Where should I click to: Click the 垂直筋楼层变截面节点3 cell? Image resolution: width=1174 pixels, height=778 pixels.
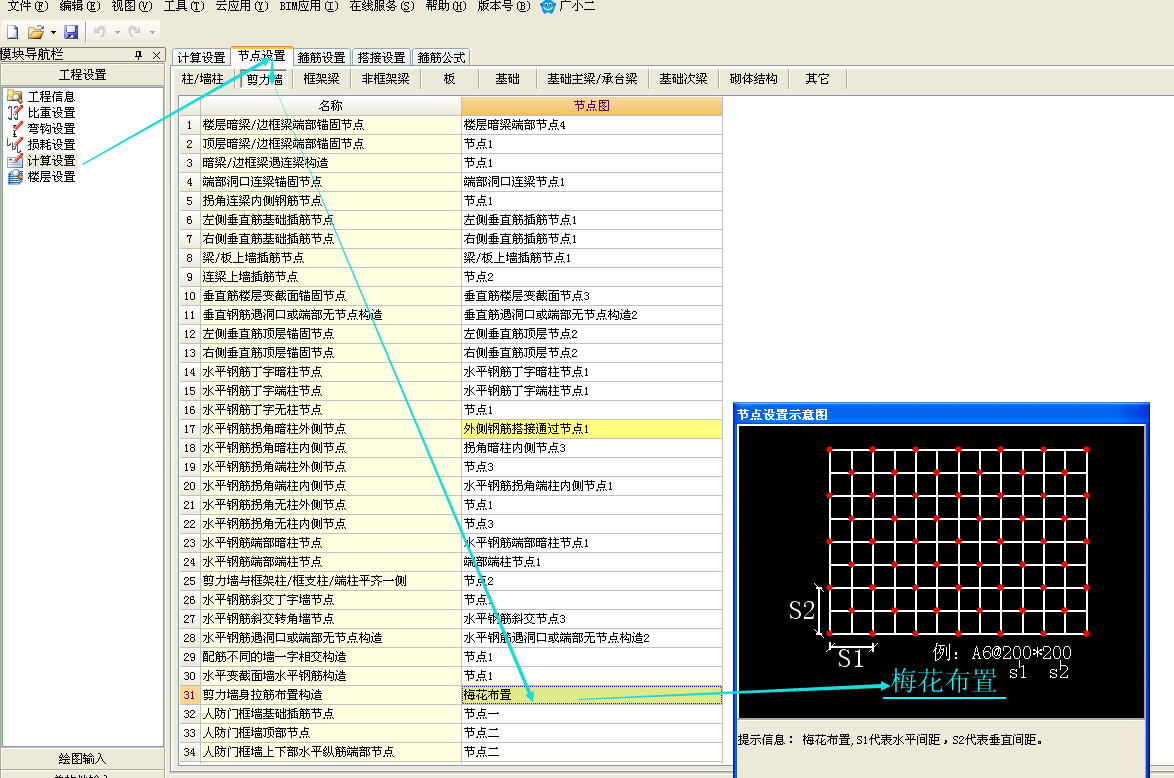pos(591,296)
